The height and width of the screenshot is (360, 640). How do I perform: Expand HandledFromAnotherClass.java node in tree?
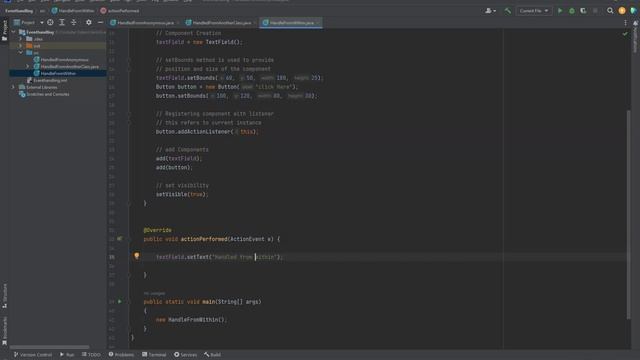point(28,66)
